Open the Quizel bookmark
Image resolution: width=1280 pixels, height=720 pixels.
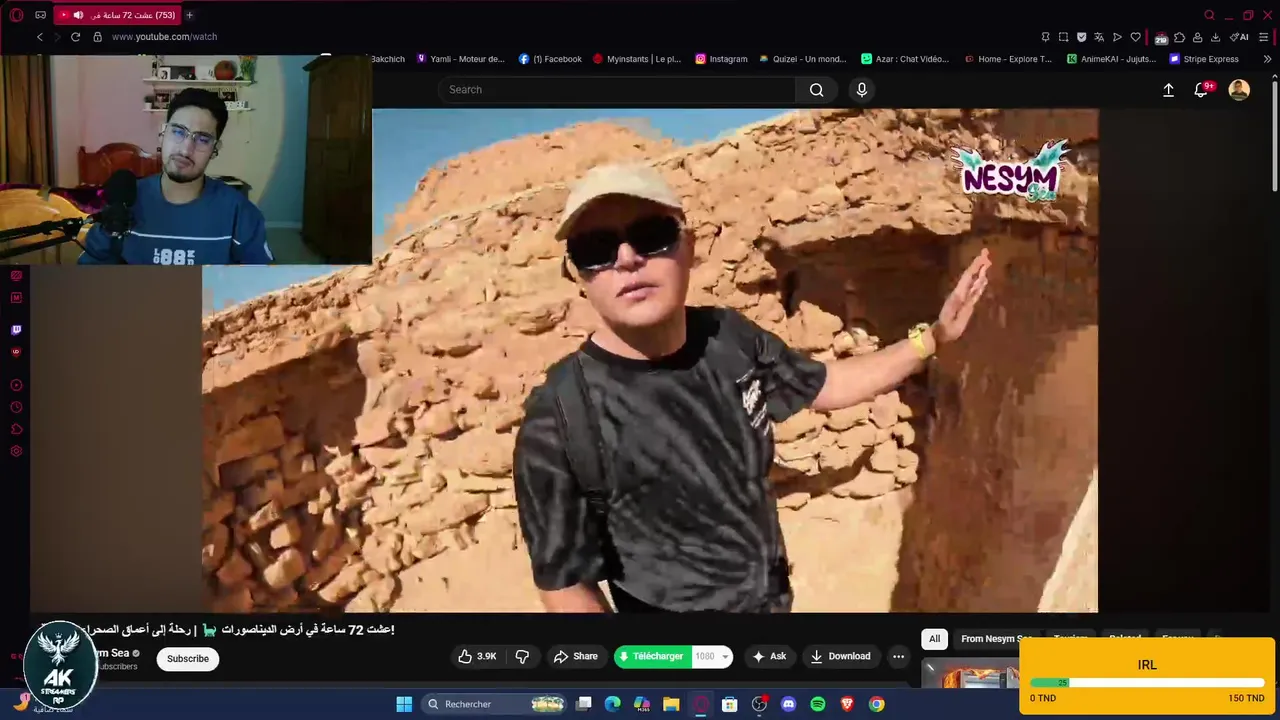point(803,59)
